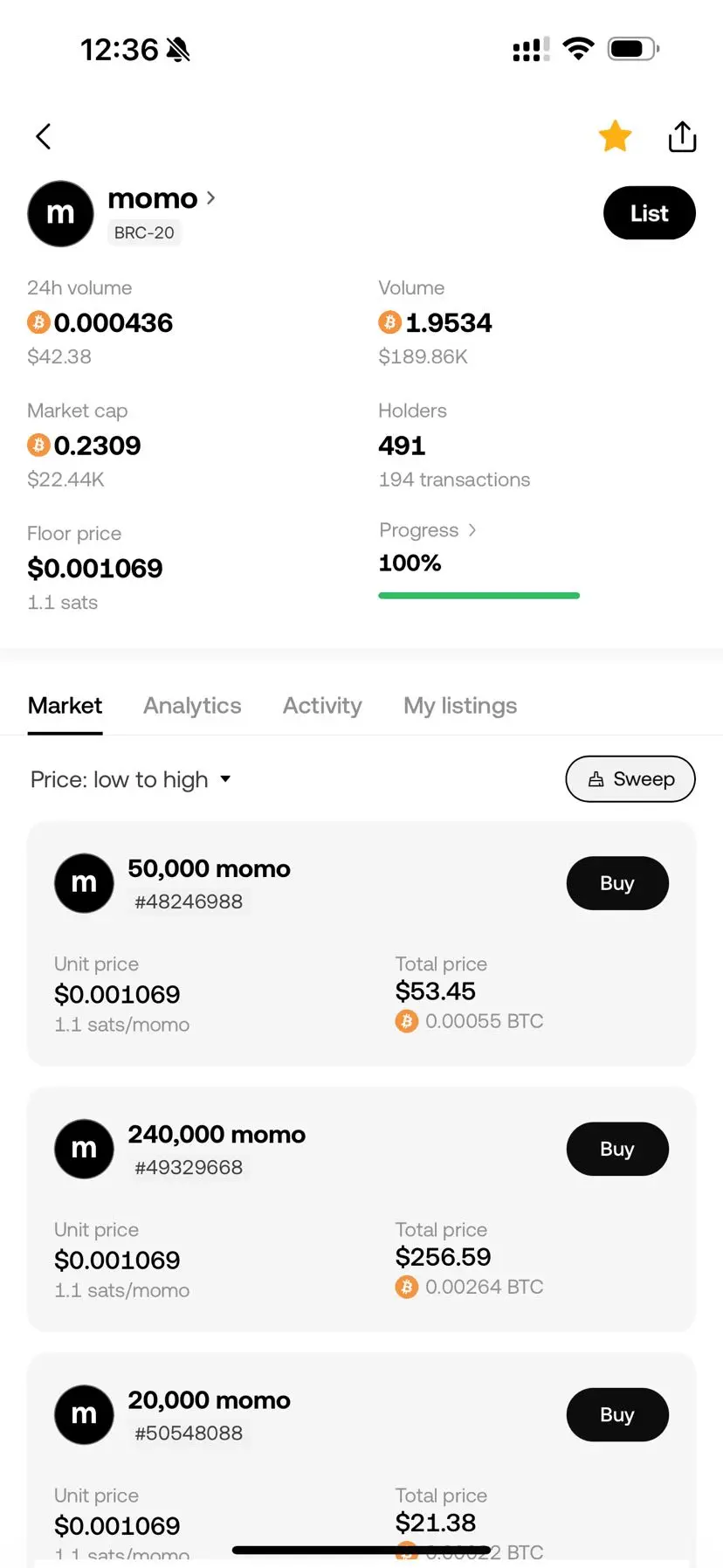The width and height of the screenshot is (723, 1568).
Task: Click the Sweep button
Action: 630,778
